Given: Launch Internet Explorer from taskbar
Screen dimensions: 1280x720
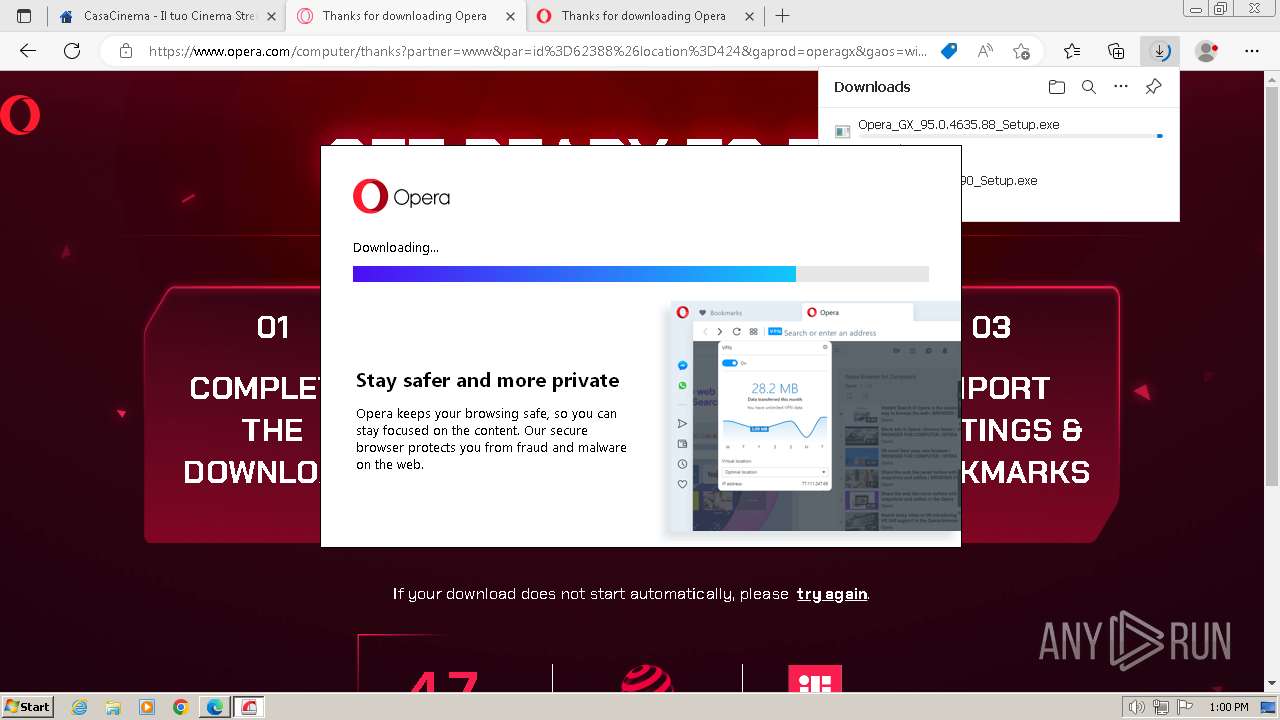Looking at the screenshot, I should 80,707.
